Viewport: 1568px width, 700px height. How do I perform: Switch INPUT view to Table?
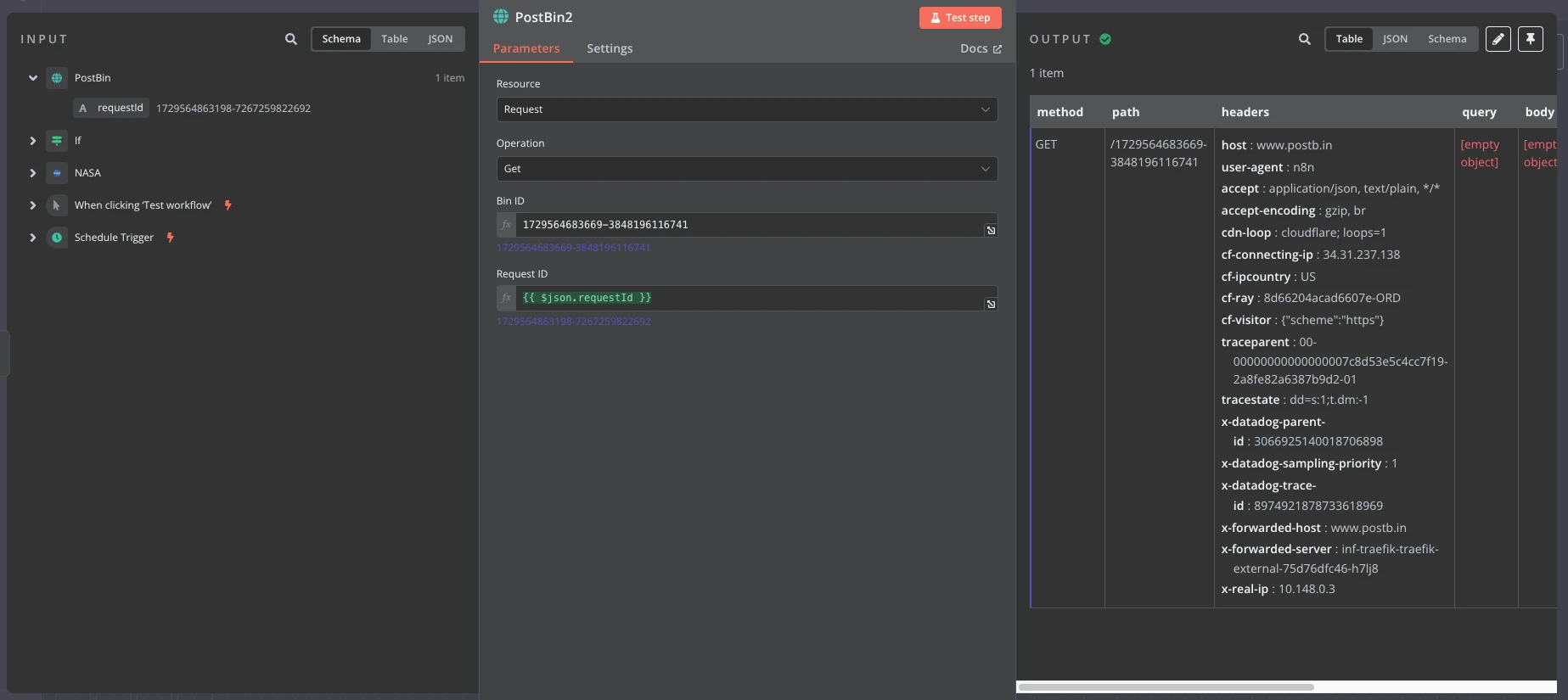coord(394,39)
